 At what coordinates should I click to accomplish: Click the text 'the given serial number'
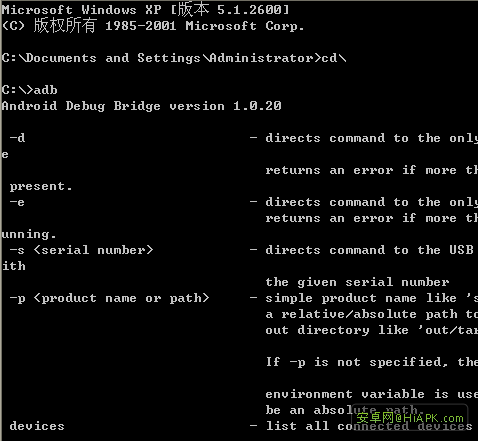click(357, 282)
